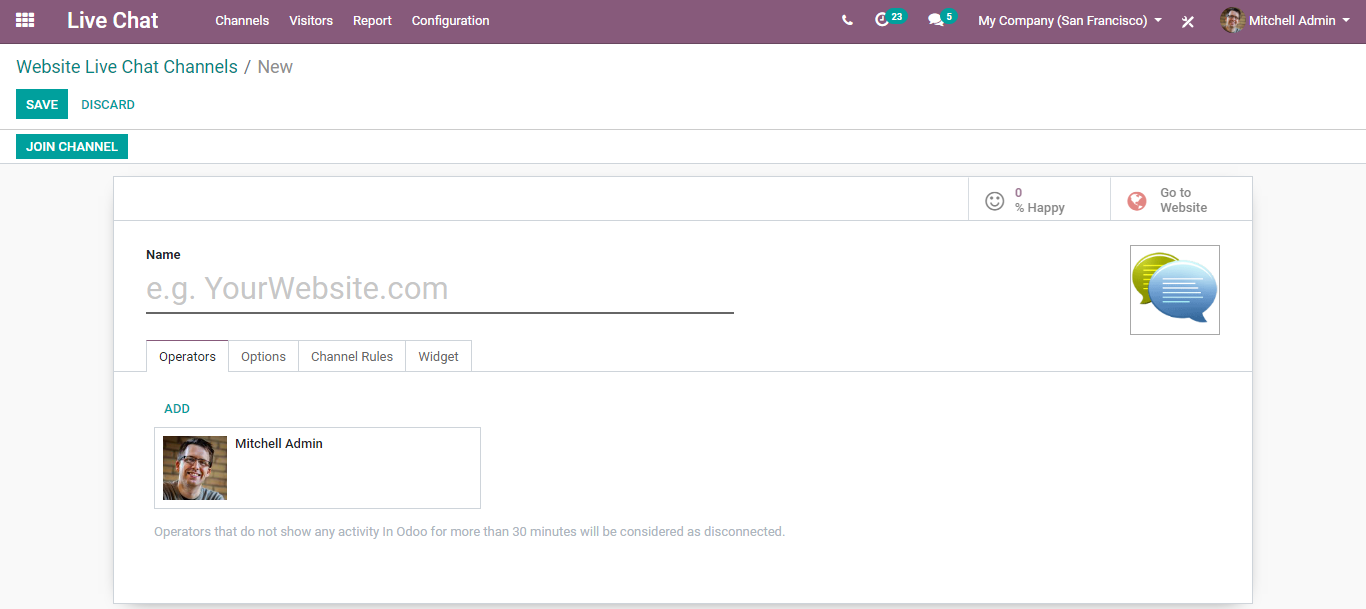Switch to the Operators tab
Screen dimensions: 1366x609
pyautogui.click(x=187, y=356)
